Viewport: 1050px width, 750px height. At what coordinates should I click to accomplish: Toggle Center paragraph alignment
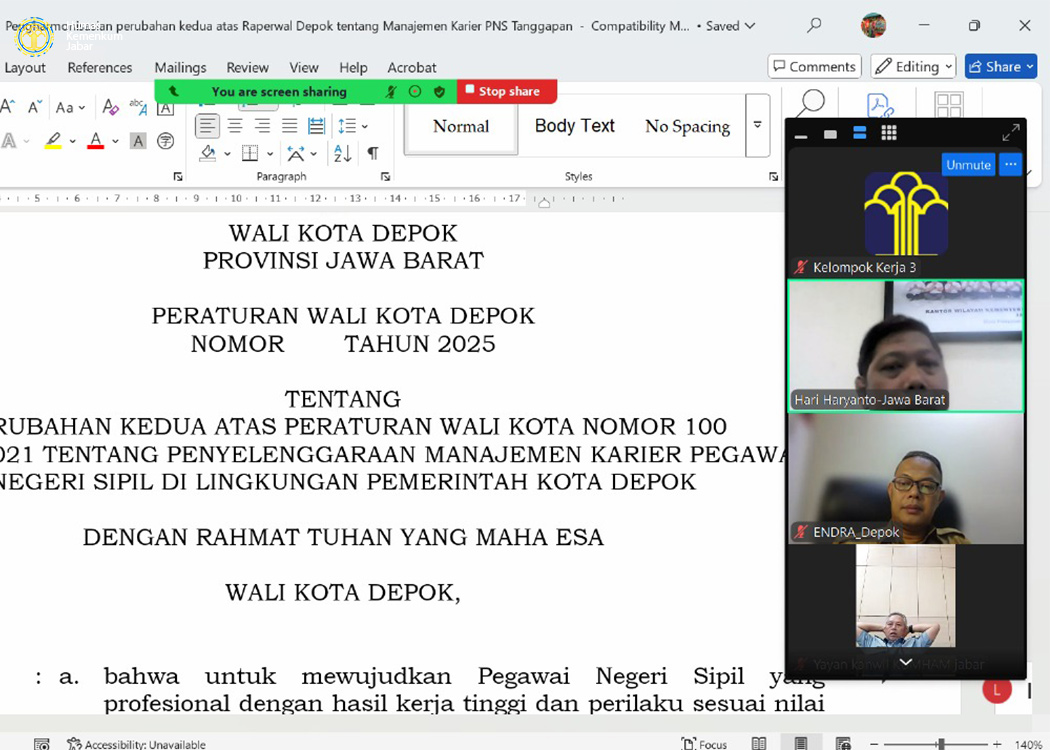pyautogui.click(x=235, y=126)
